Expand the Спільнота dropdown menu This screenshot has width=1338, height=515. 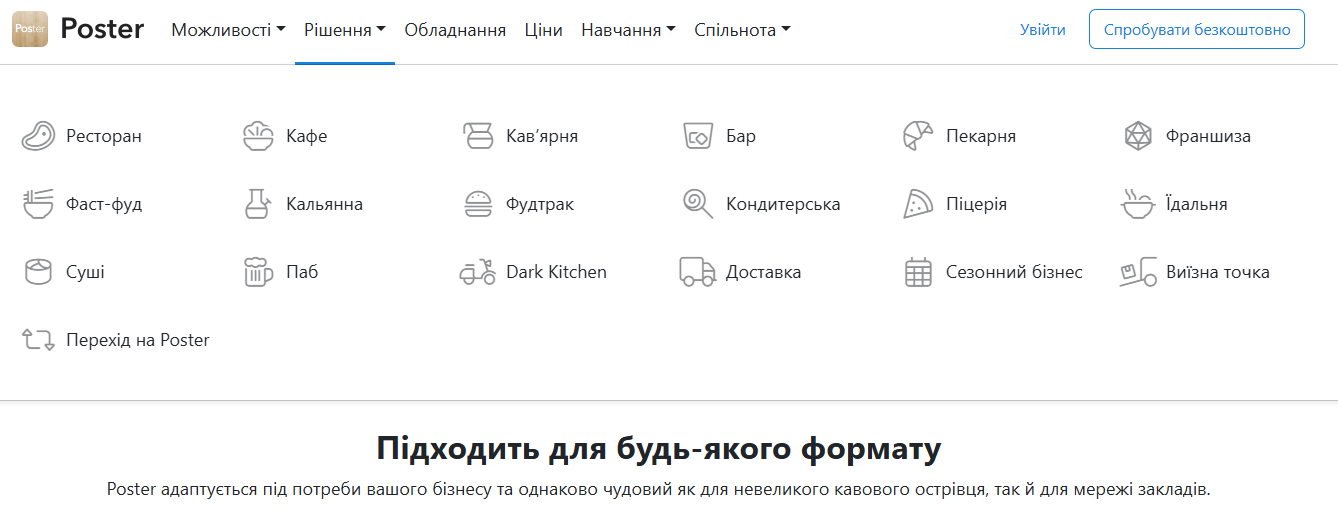click(742, 30)
